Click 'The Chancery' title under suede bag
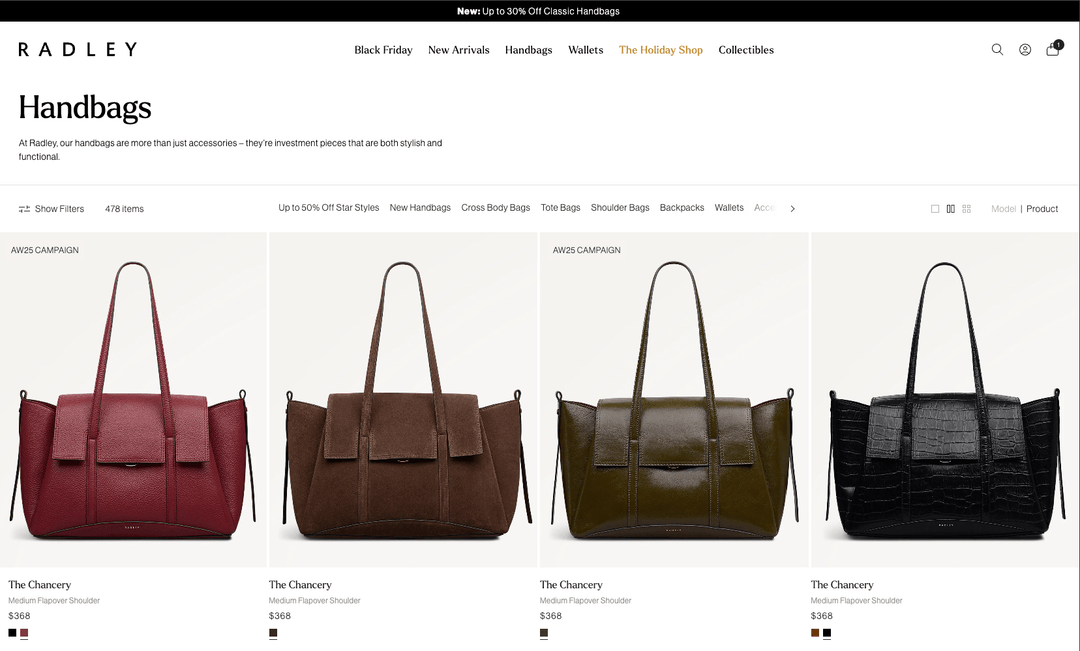 click(x=300, y=585)
